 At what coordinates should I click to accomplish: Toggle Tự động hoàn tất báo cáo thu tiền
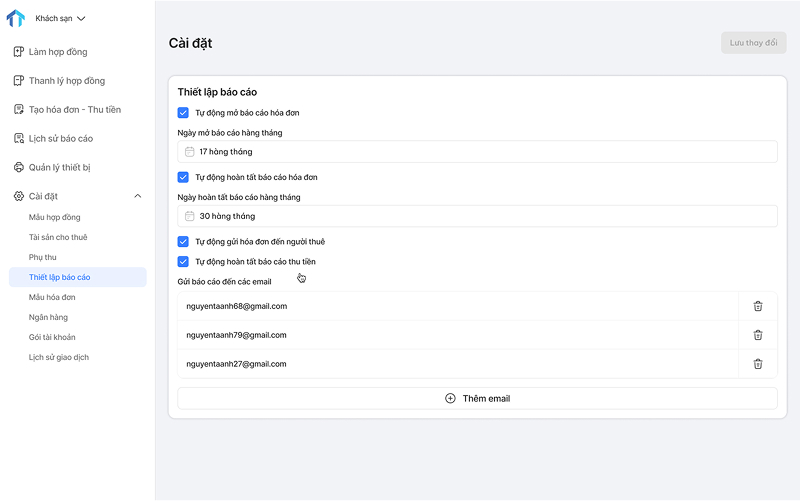pyautogui.click(x=183, y=261)
